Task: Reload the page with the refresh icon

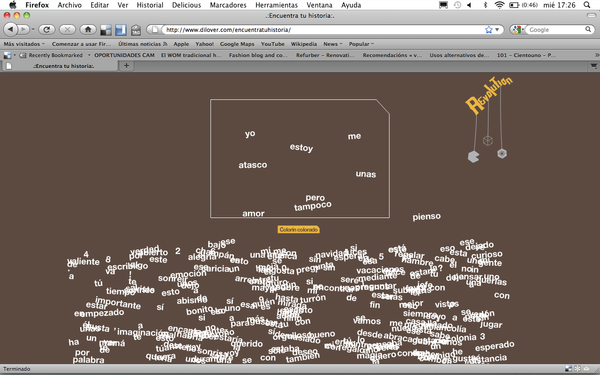Action: pyautogui.click(x=47, y=29)
